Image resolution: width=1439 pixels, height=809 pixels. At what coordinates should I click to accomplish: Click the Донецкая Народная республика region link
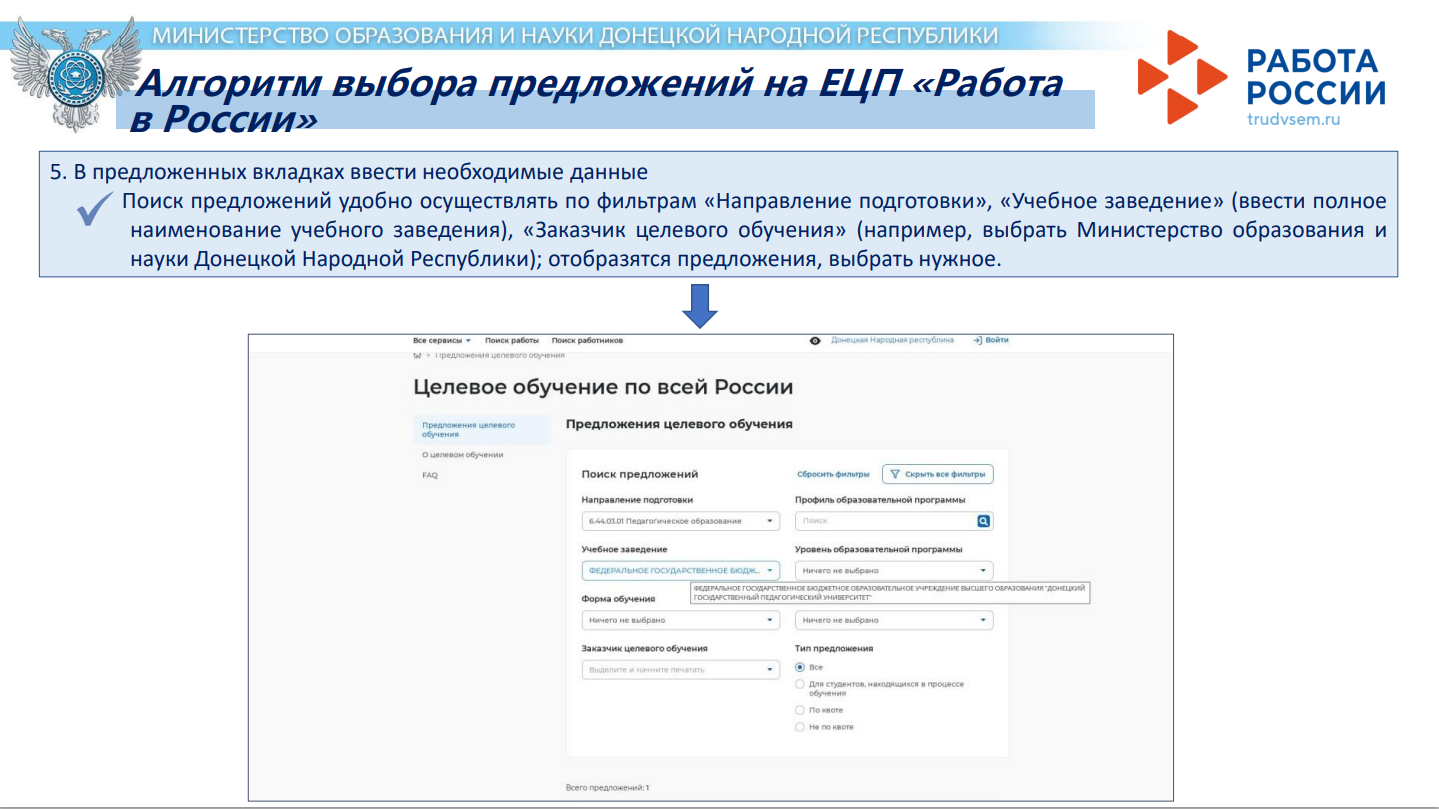(892, 340)
